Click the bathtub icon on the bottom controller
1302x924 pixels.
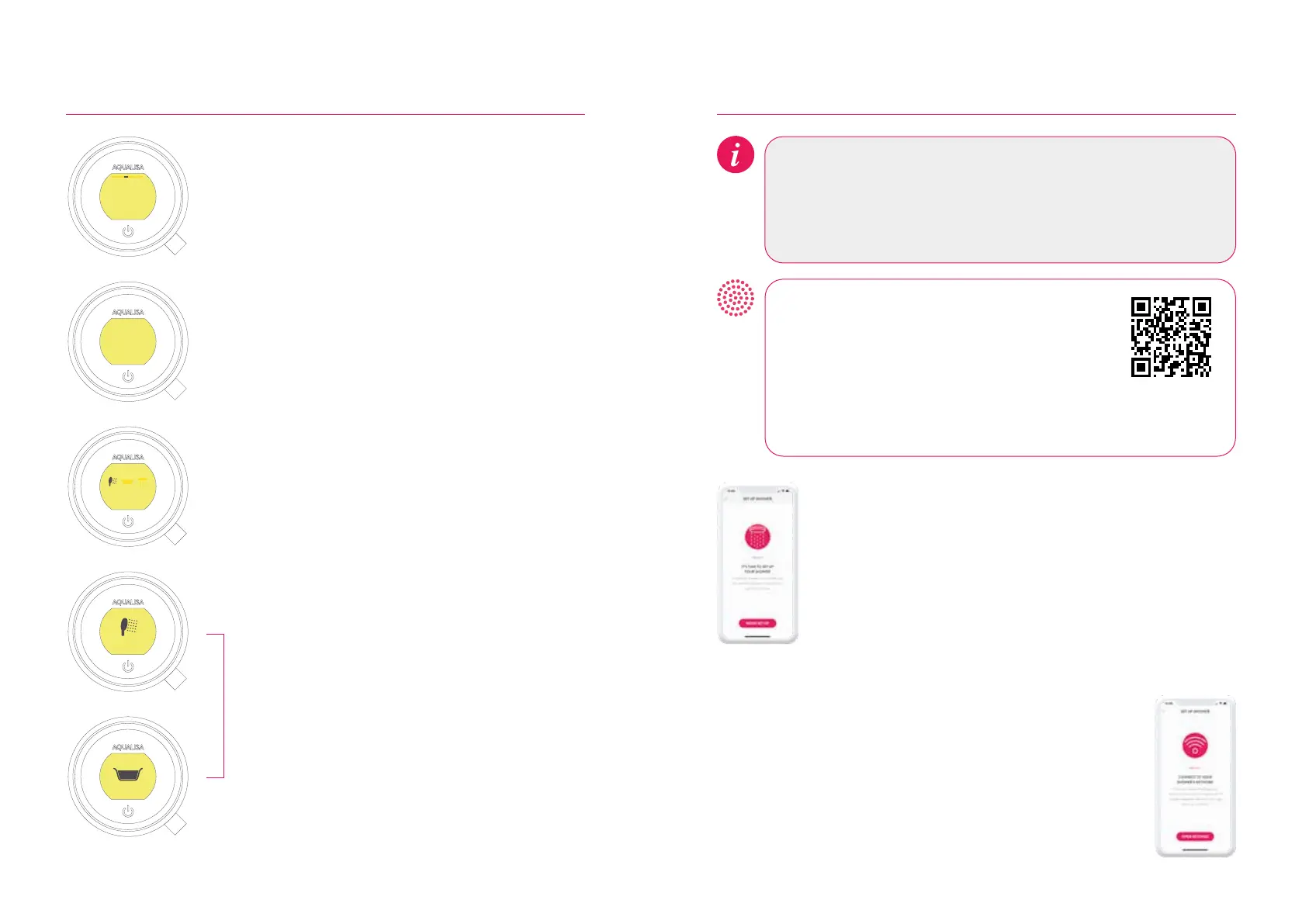(x=128, y=774)
